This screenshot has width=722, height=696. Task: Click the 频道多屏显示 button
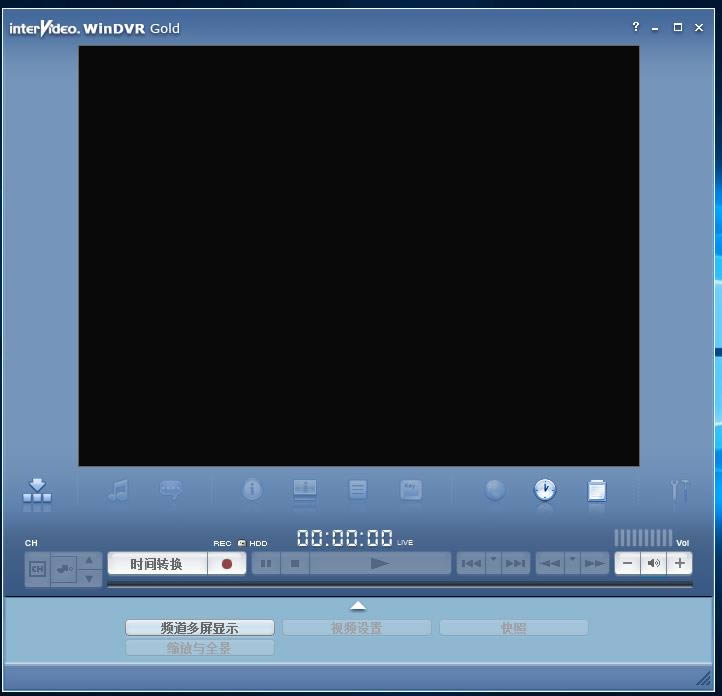[200, 628]
